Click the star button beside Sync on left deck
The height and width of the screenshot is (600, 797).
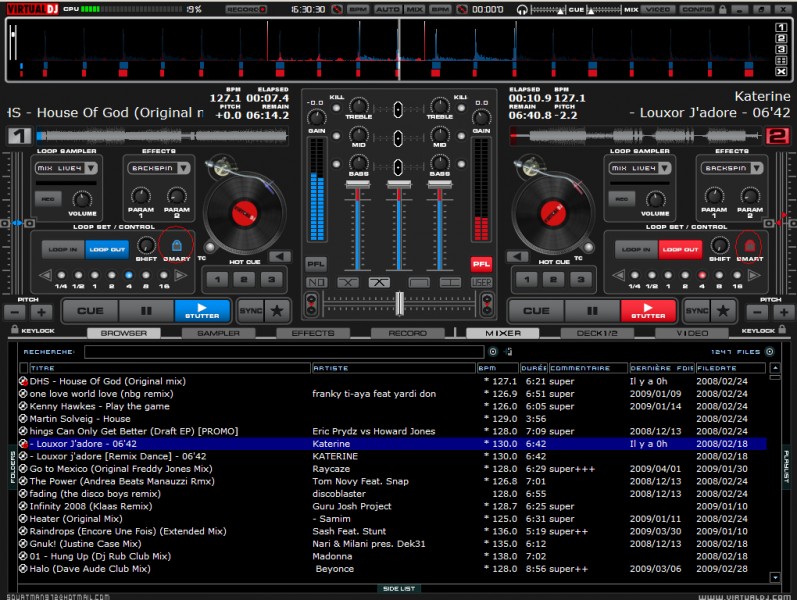[278, 311]
